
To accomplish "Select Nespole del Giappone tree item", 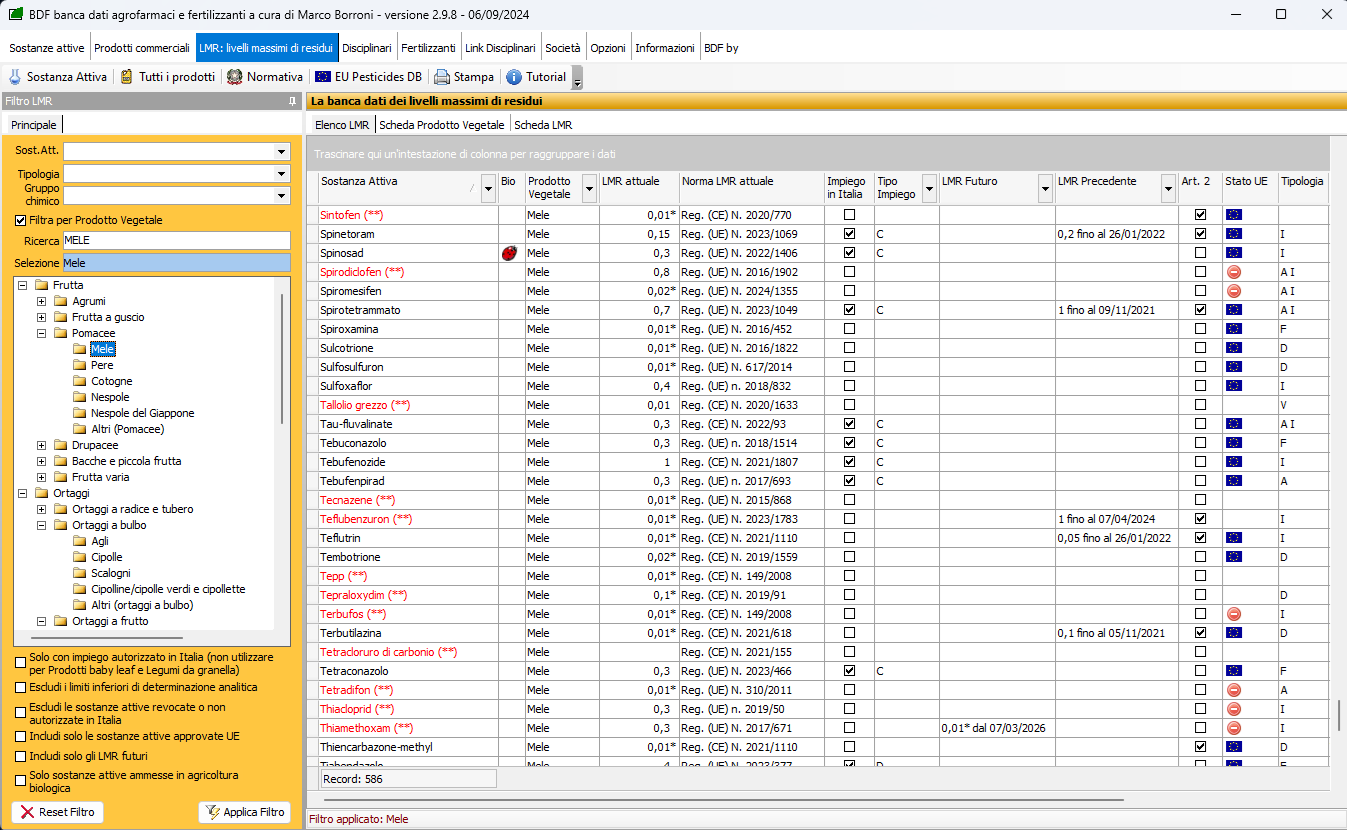I will pyautogui.click(x=142, y=413).
